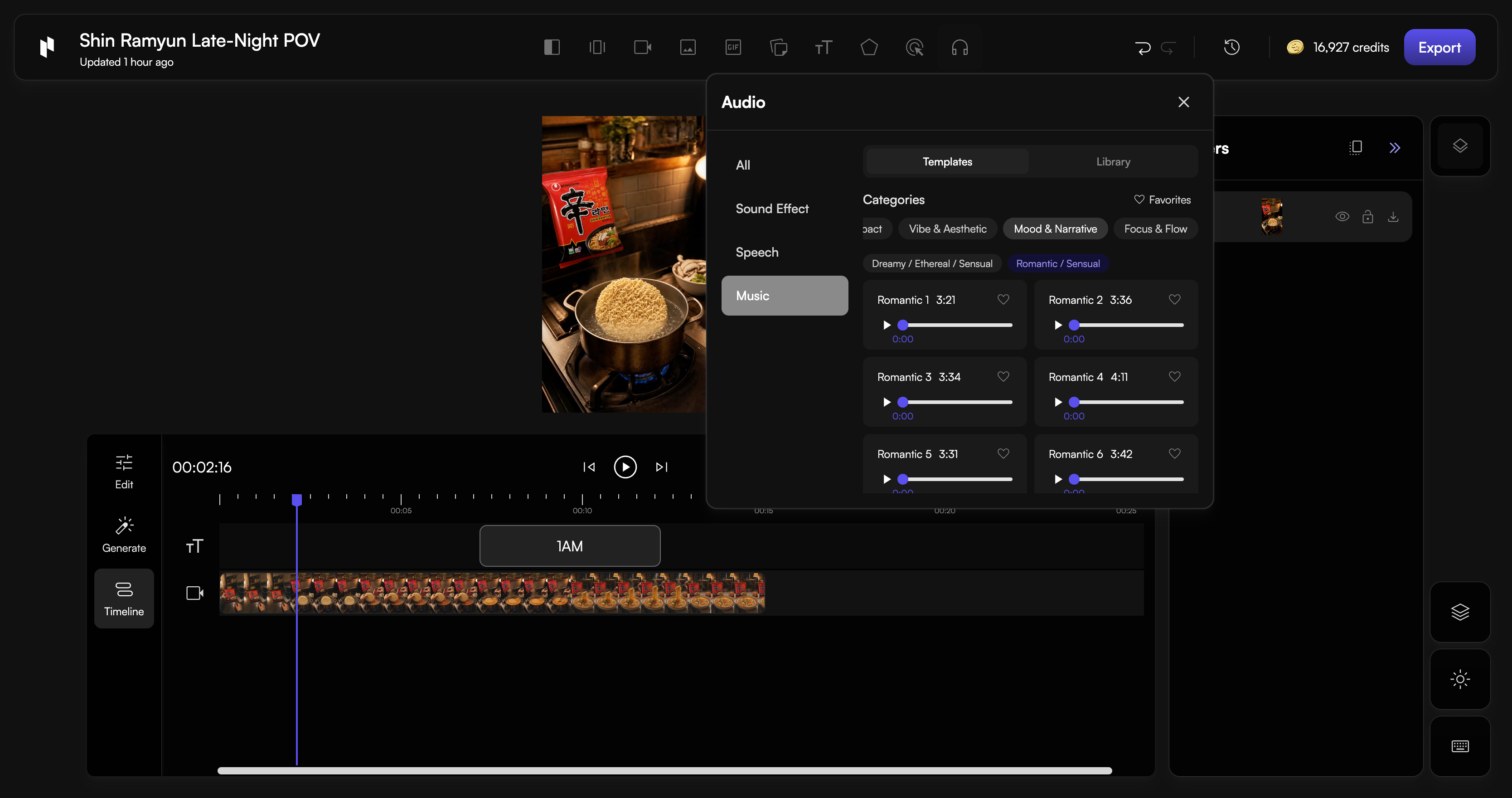Screen dimensions: 1512x798
Task: Select the layer thumbnail of ramyun image
Action: (1271, 217)
